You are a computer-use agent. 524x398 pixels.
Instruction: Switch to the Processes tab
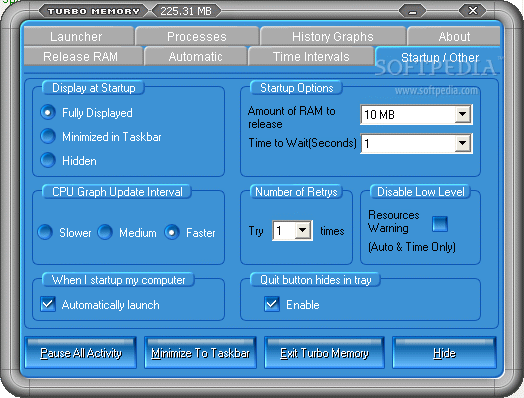coord(197,36)
